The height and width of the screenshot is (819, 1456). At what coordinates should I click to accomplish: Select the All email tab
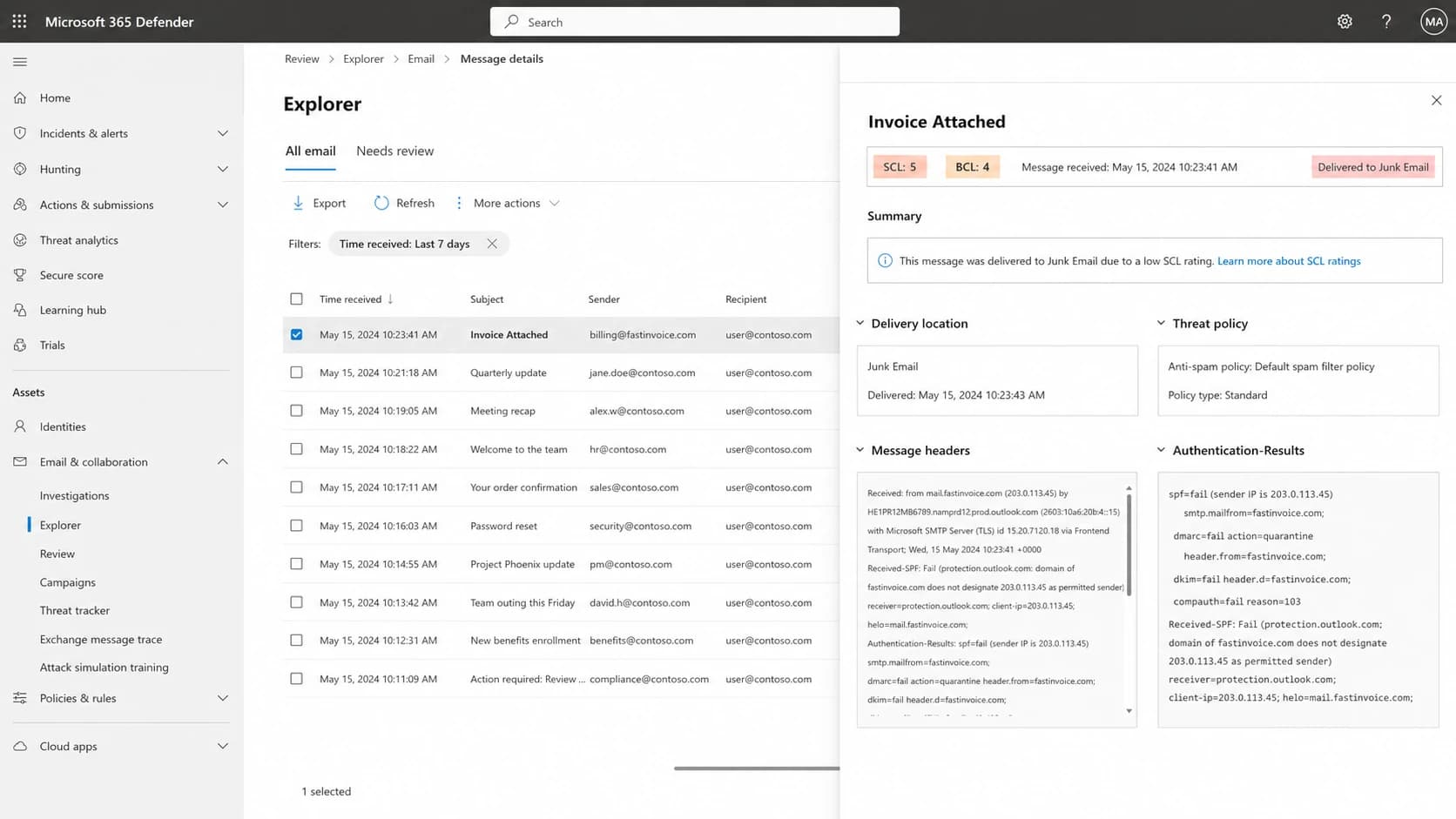coord(310,151)
